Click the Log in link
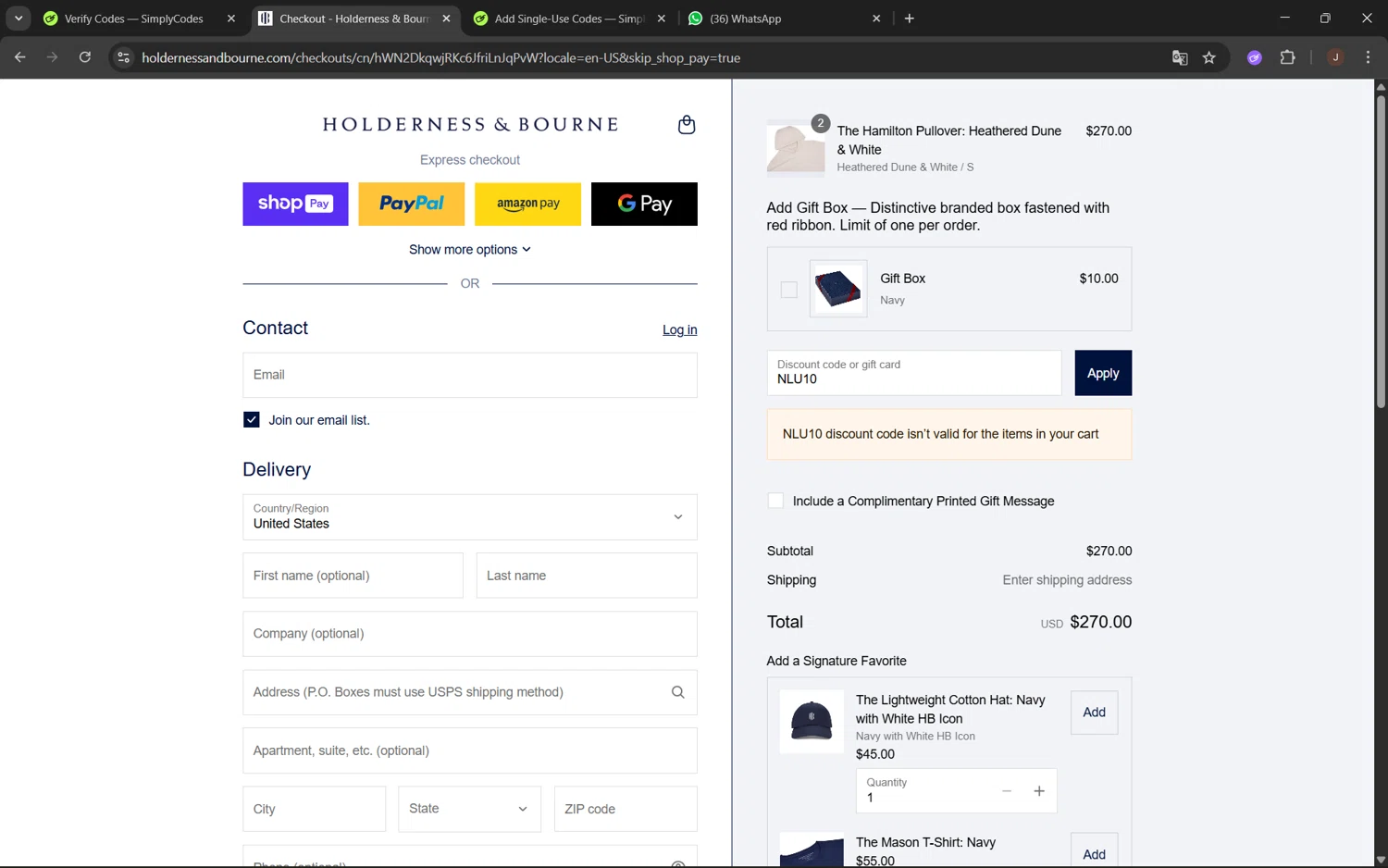This screenshot has width=1388, height=868. 679,330
